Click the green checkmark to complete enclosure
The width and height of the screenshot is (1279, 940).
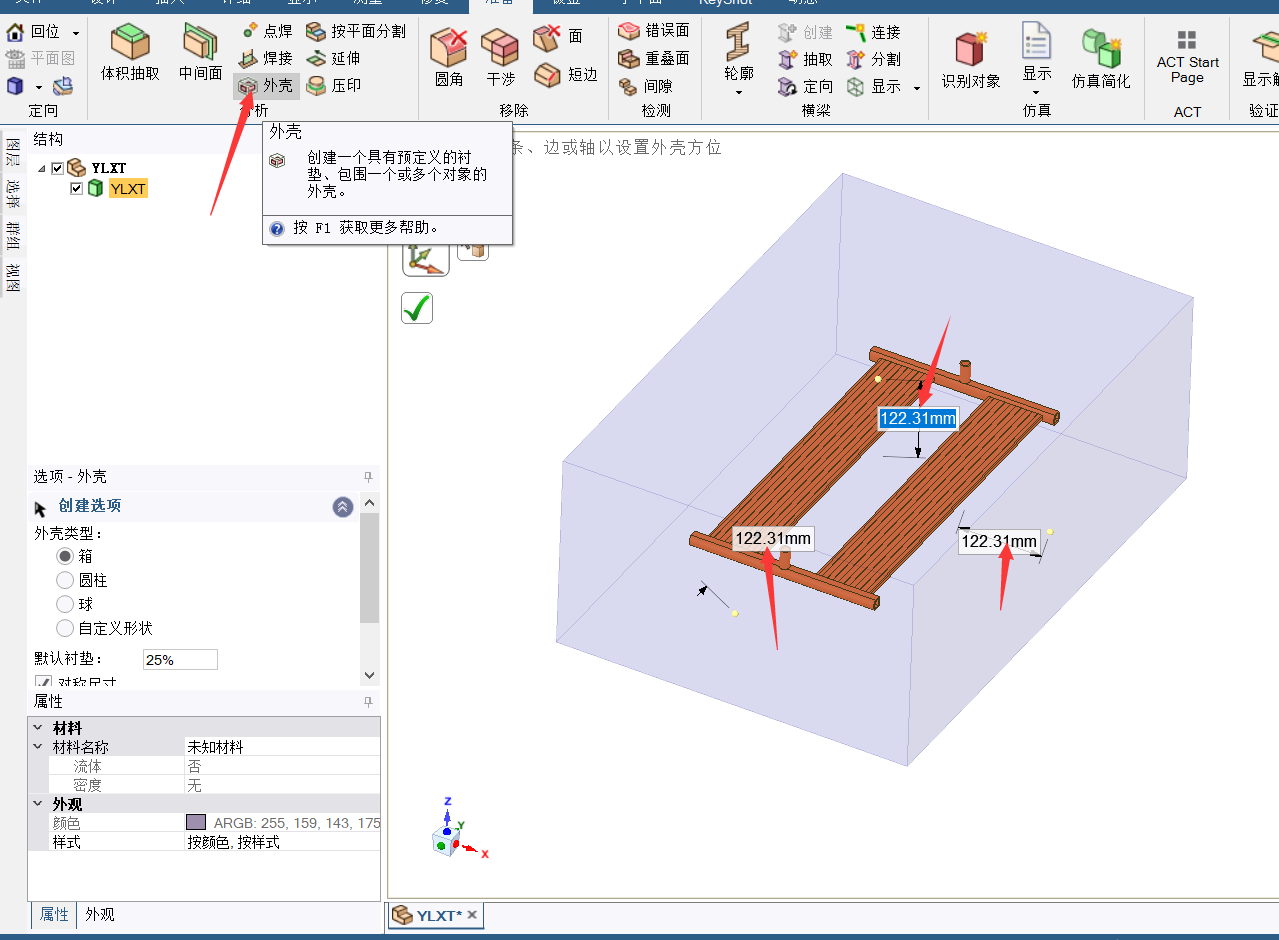416,308
